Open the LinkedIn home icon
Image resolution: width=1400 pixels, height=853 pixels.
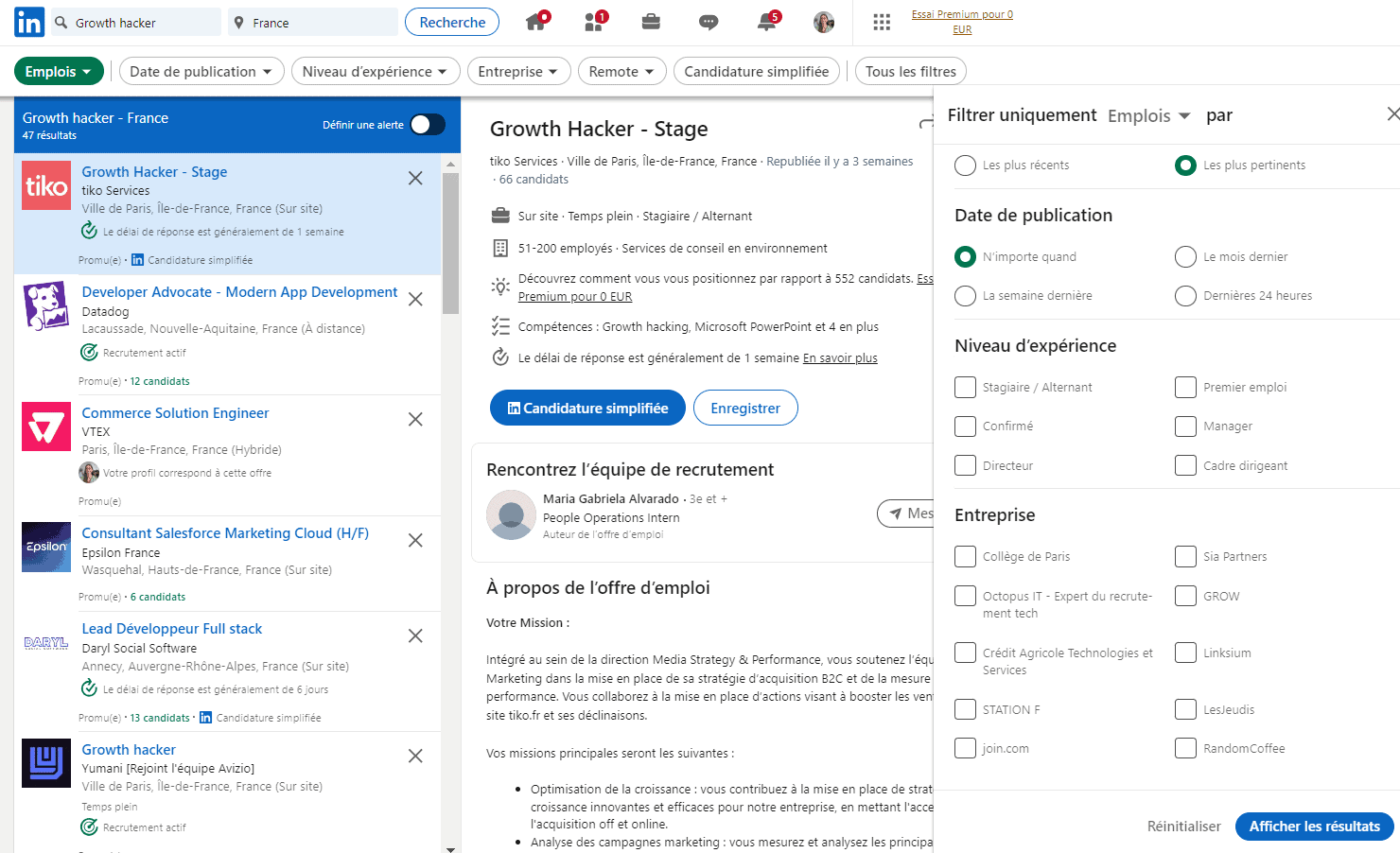click(536, 22)
